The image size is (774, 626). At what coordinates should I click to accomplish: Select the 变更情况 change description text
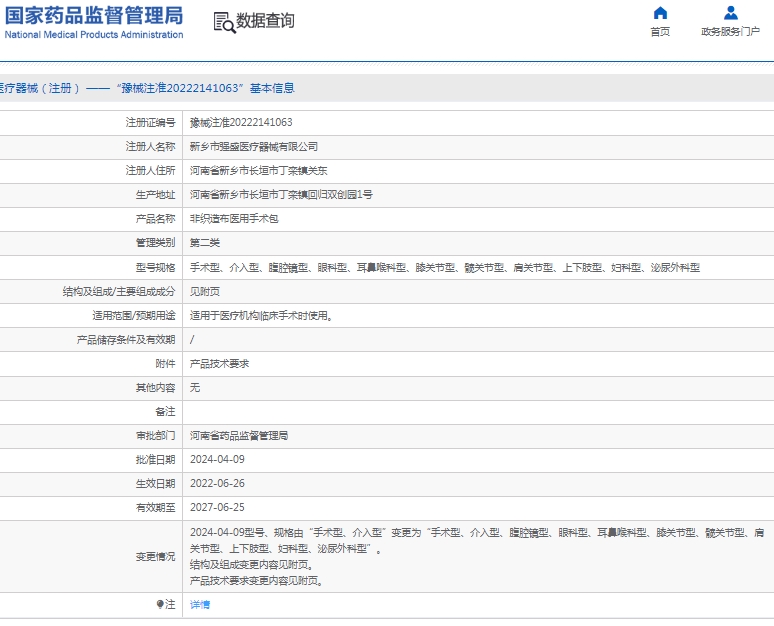point(477,556)
